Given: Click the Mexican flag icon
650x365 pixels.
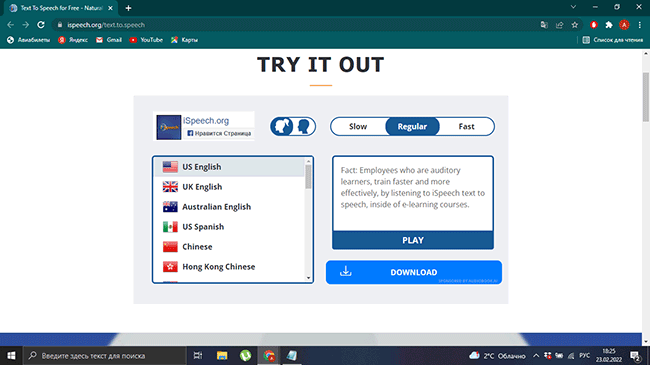Looking at the screenshot, I should 170,226.
